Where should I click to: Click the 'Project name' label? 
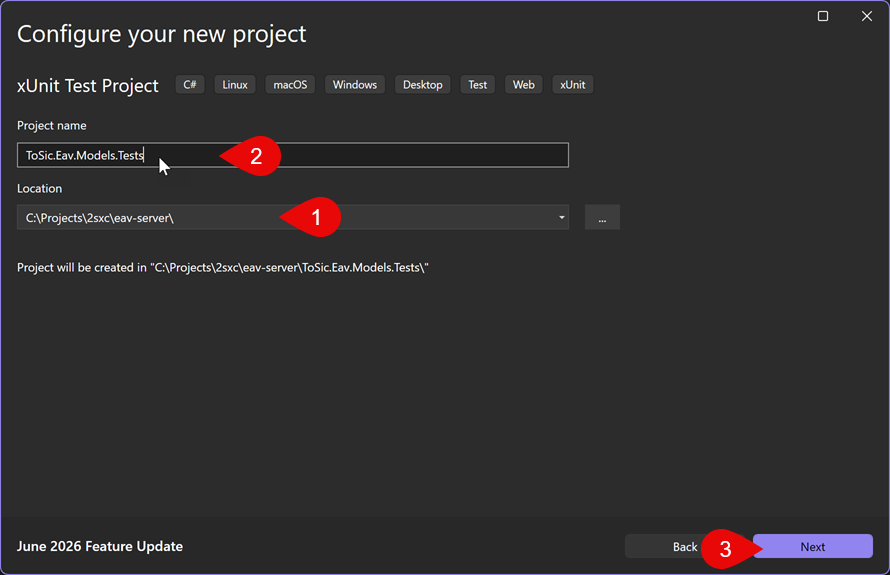pyautogui.click(x=52, y=125)
